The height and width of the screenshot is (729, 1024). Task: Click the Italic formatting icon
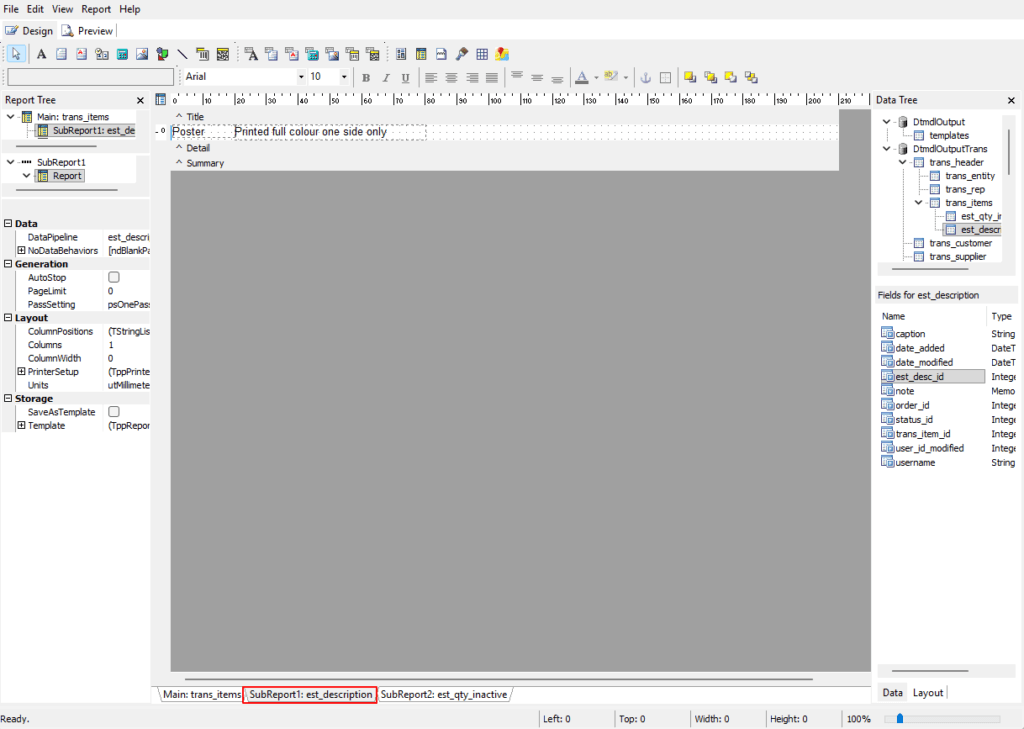pos(385,78)
